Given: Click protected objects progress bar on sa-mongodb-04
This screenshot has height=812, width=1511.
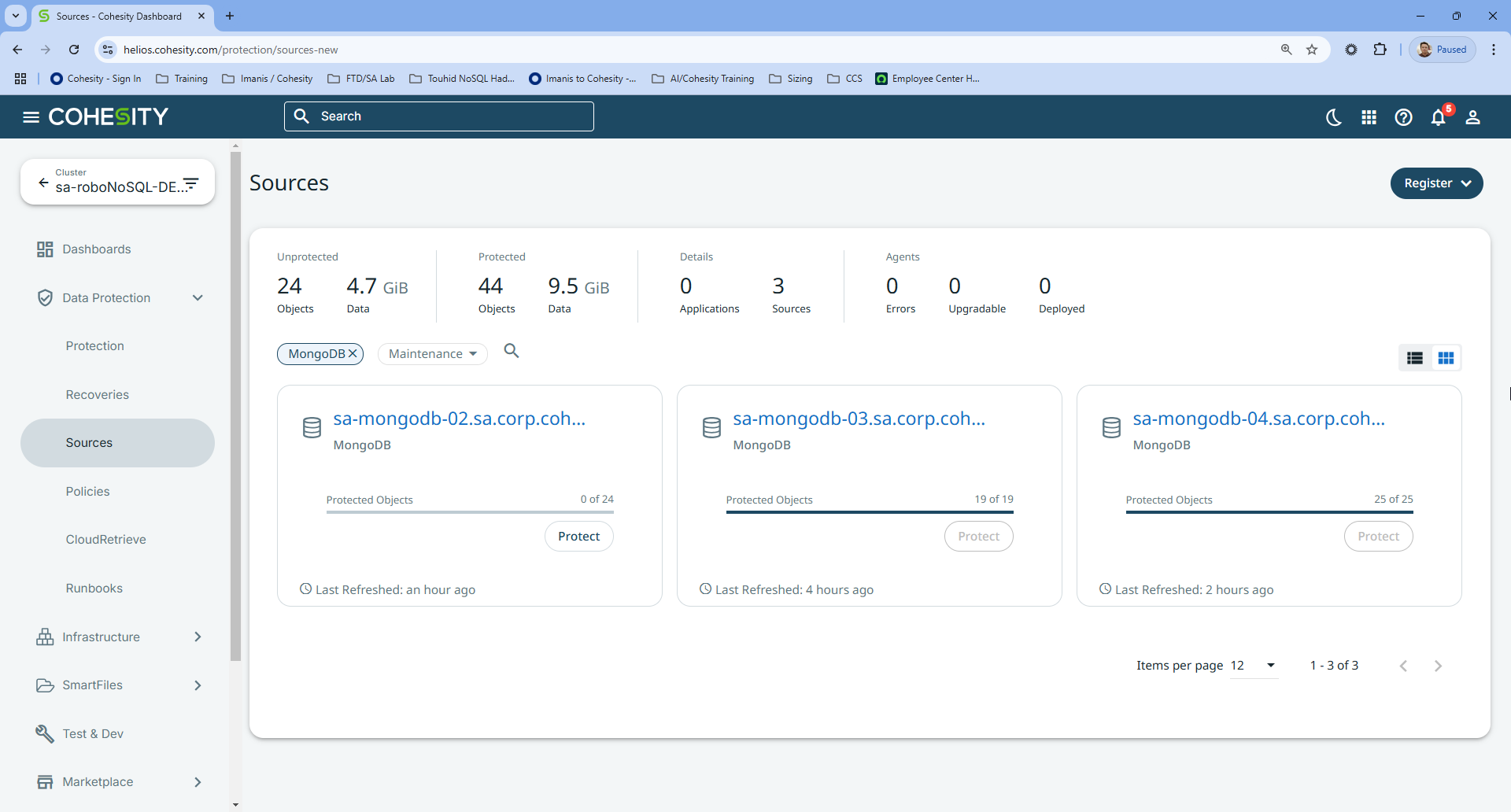Looking at the screenshot, I should click(1269, 512).
